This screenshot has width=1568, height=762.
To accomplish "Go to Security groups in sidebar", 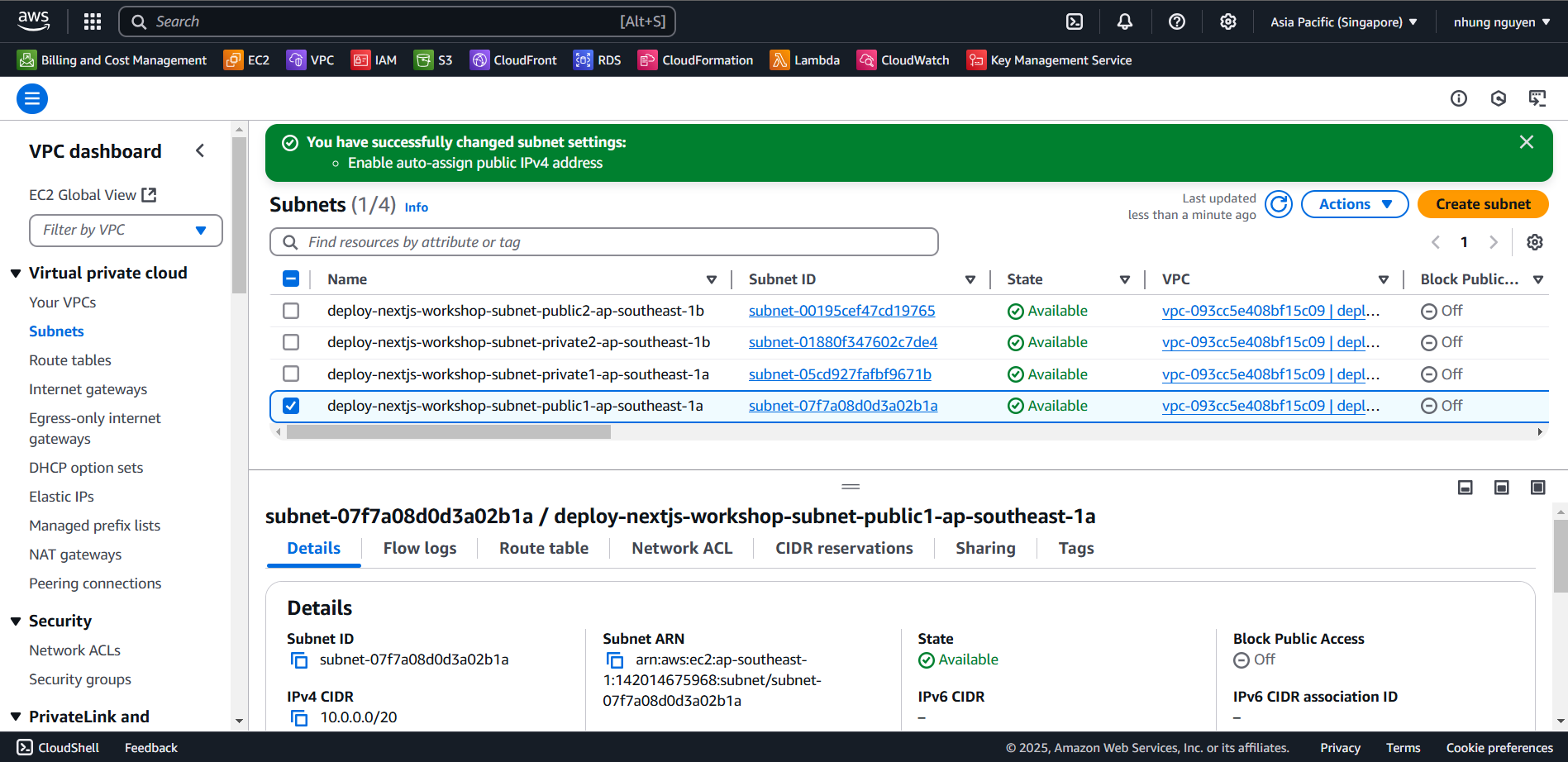I will click(x=80, y=679).
